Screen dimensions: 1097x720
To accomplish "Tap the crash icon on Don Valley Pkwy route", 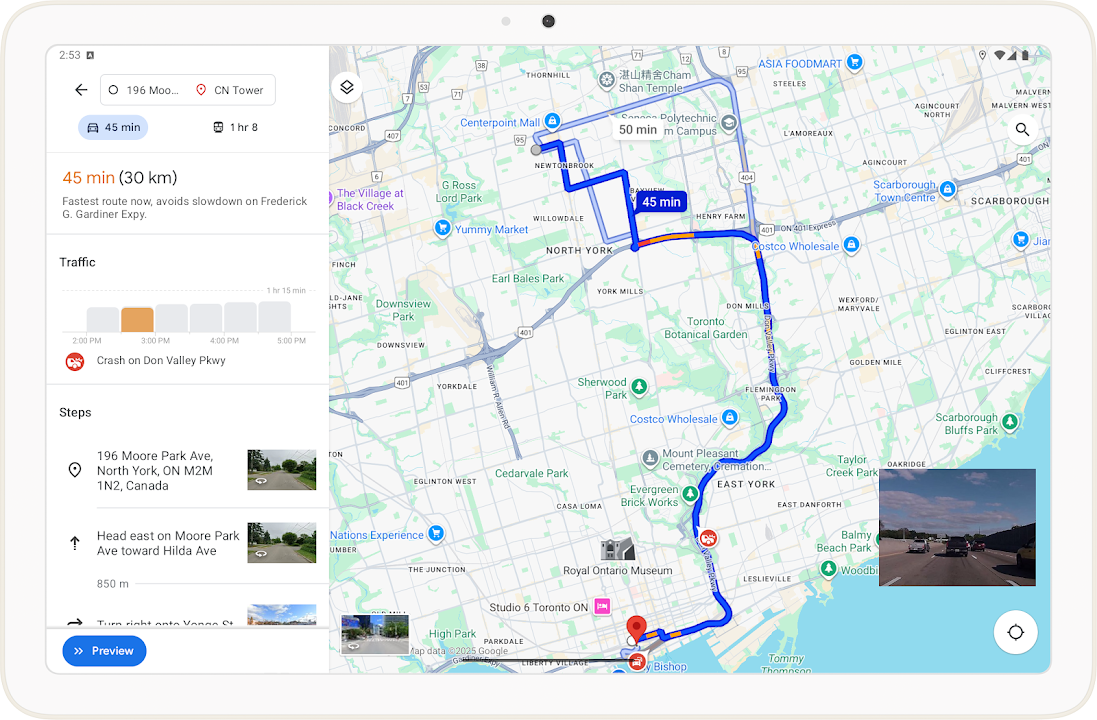I will [x=708, y=538].
